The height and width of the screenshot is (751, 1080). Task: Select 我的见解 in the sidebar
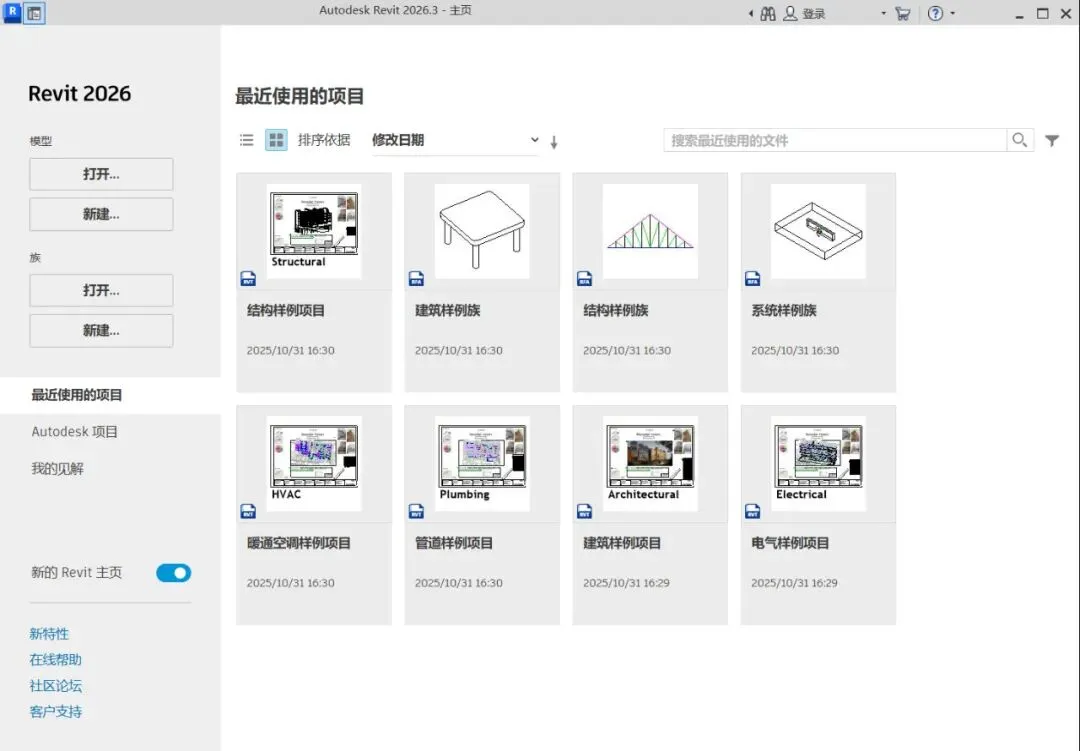[57, 469]
